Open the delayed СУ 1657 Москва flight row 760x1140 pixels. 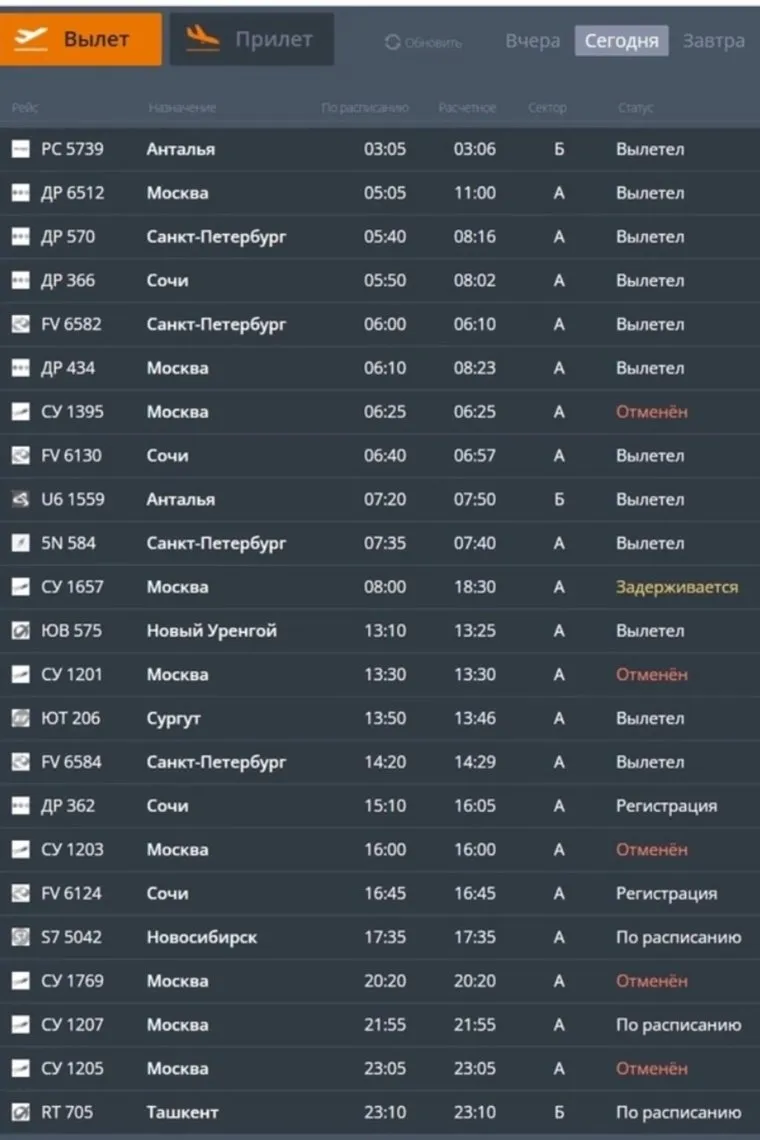(x=380, y=587)
